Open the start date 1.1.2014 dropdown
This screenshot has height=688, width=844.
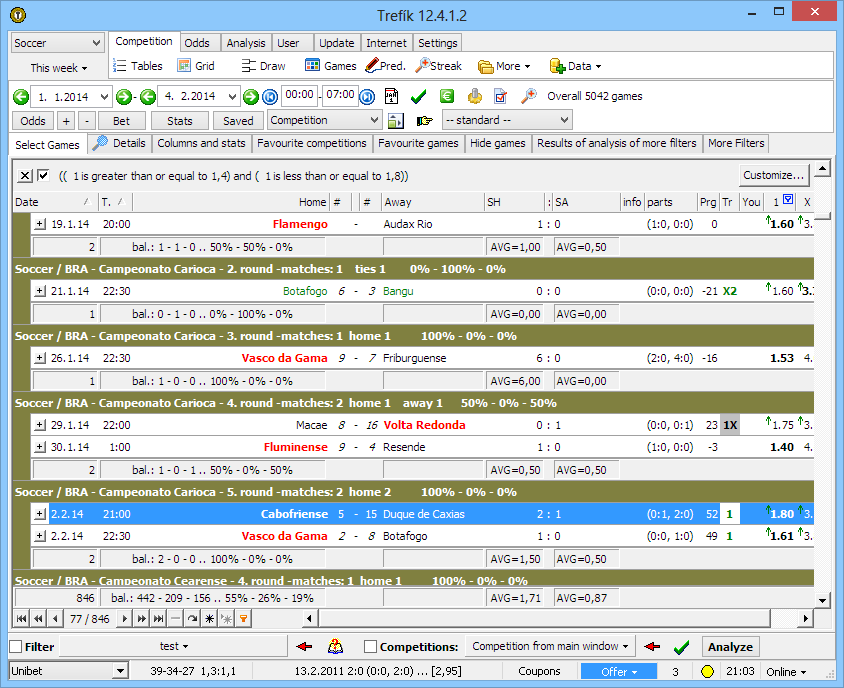pyautogui.click(x=104, y=97)
